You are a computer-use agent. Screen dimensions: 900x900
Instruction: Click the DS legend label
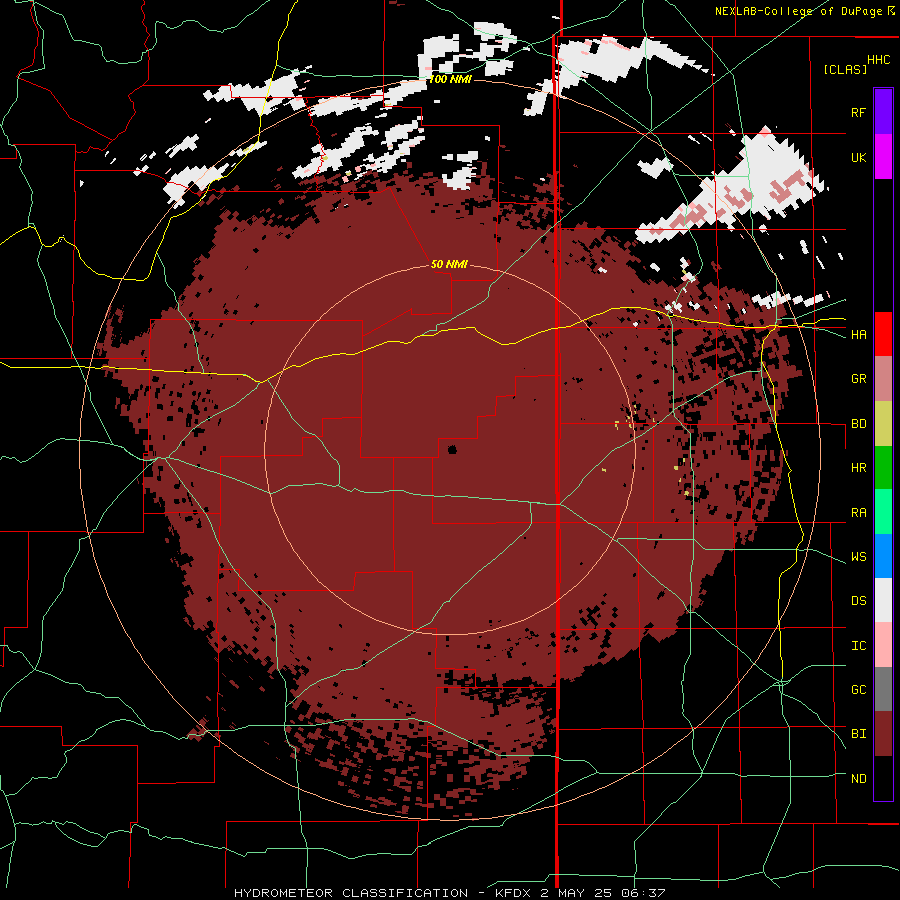click(x=858, y=601)
